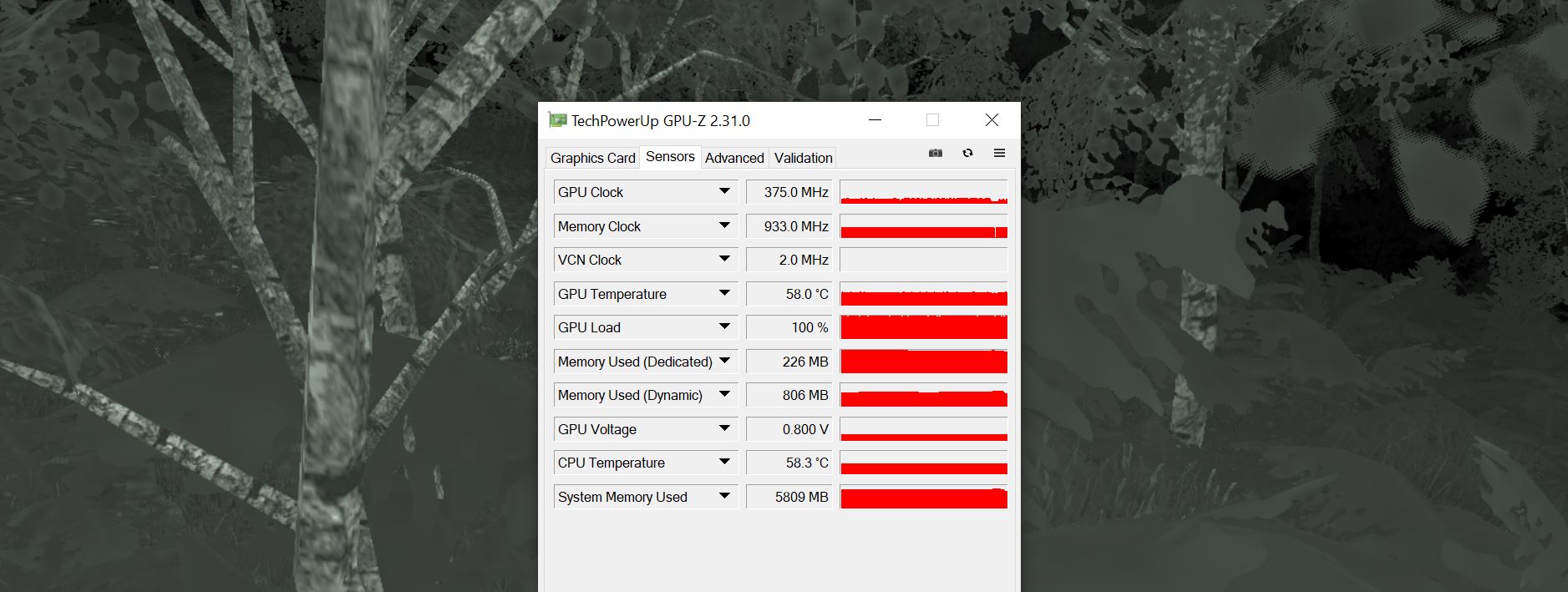Click the 806 MB dynamic memory value
Image resolution: width=1568 pixels, height=592 pixels.
[x=789, y=395]
